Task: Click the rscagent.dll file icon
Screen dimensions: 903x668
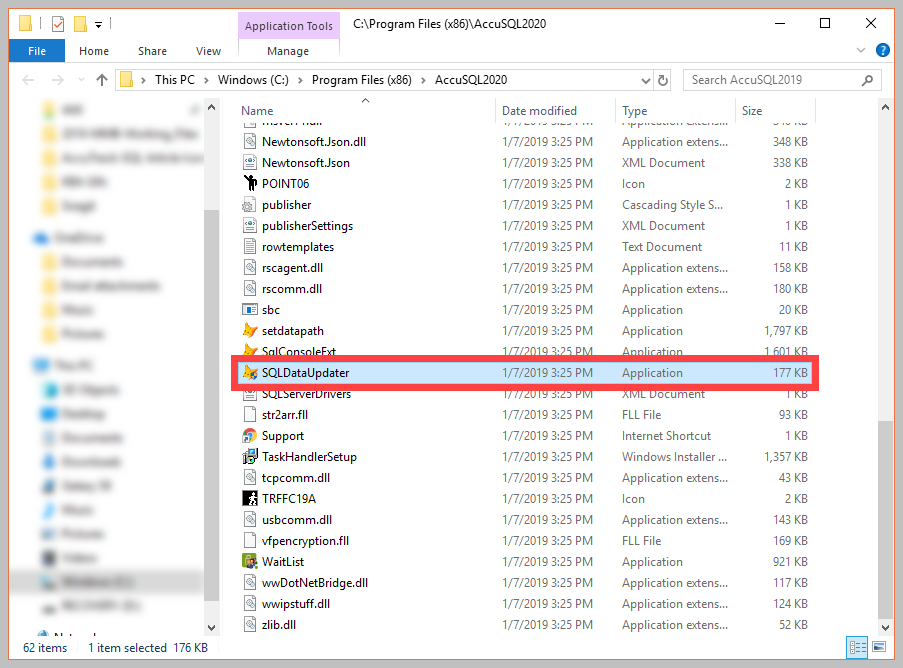Action: click(x=250, y=268)
